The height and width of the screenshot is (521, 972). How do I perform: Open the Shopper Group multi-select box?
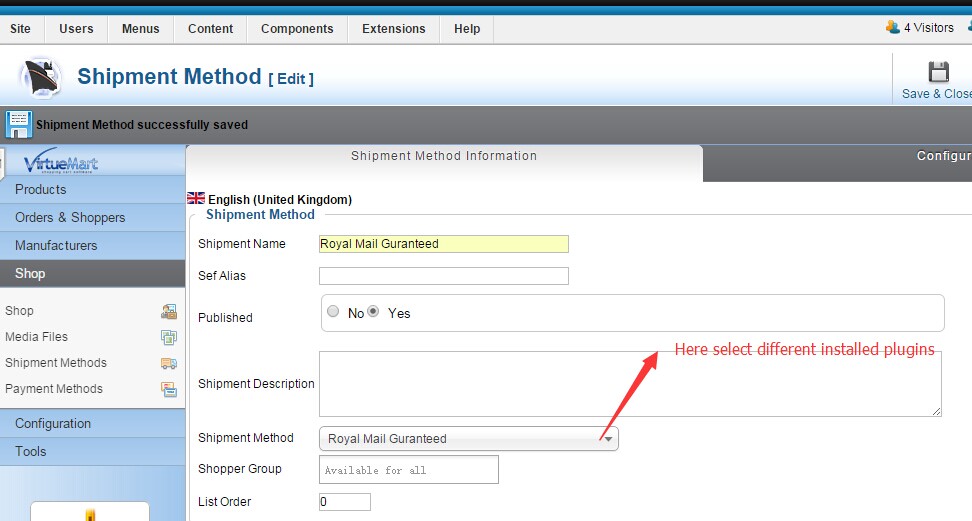[409, 470]
